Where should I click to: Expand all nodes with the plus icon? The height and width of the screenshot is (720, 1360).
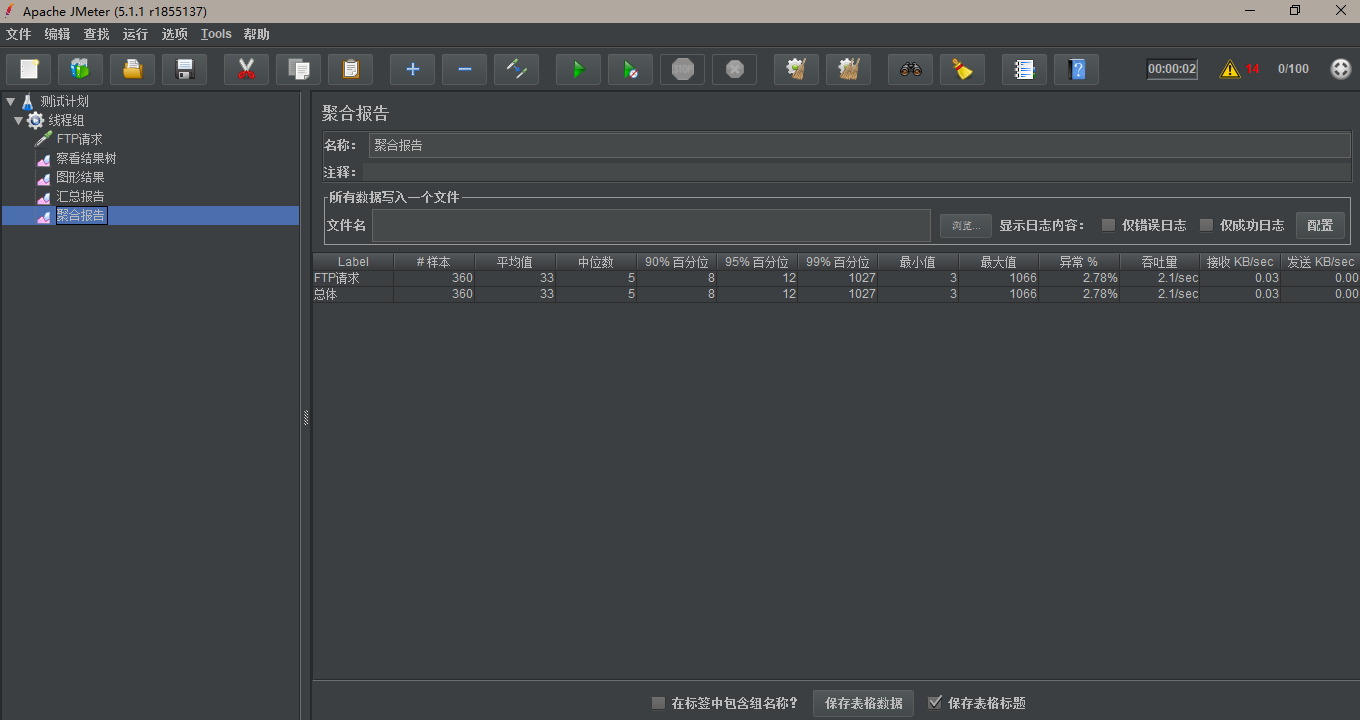[x=412, y=69]
